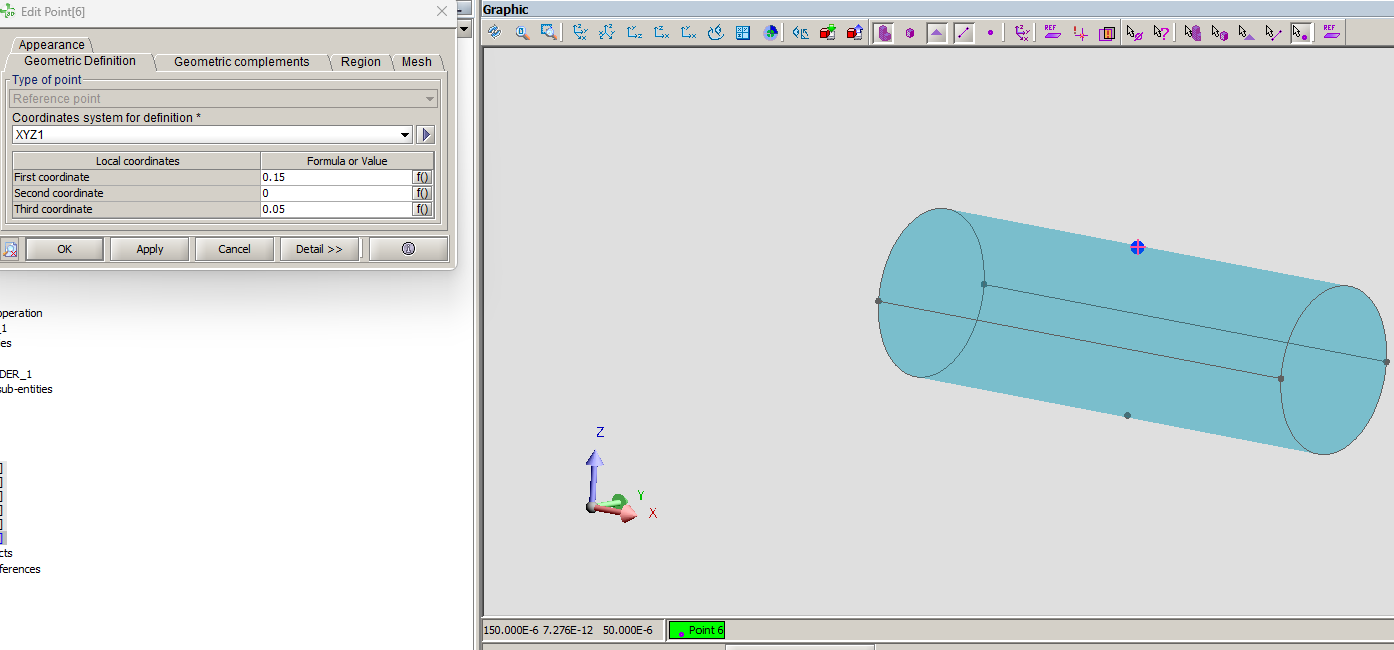The height and width of the screenshot is (650, 1394).
Task: Click the blue-green globe display icon
Action: tap(770, 33)
